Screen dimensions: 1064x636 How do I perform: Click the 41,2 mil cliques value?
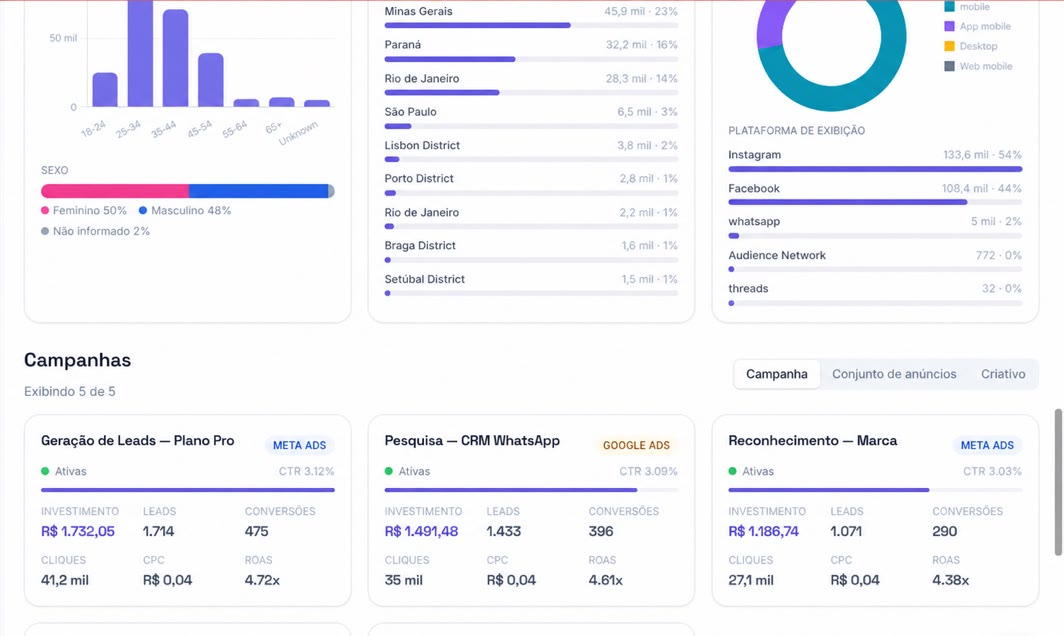pos(64,580)
